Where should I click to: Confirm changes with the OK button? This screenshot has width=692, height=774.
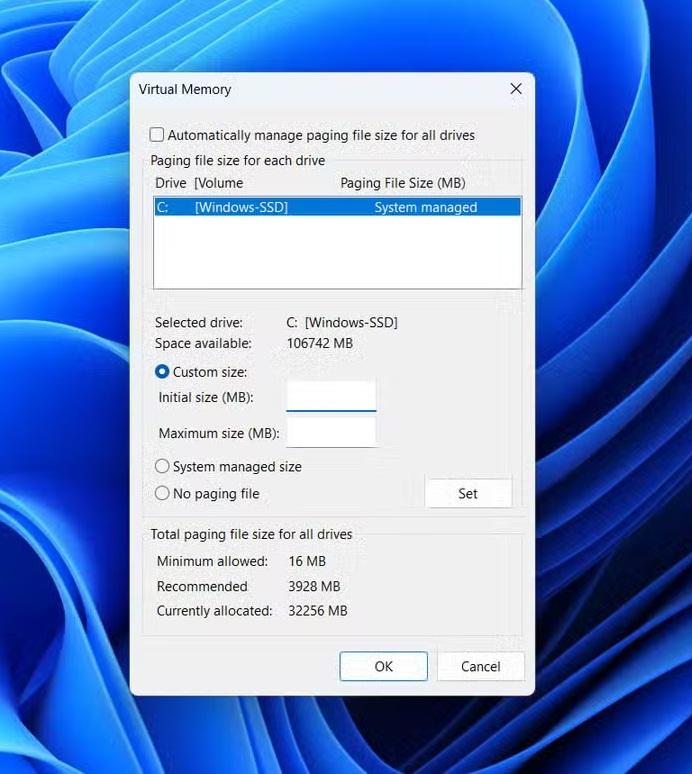384,666
